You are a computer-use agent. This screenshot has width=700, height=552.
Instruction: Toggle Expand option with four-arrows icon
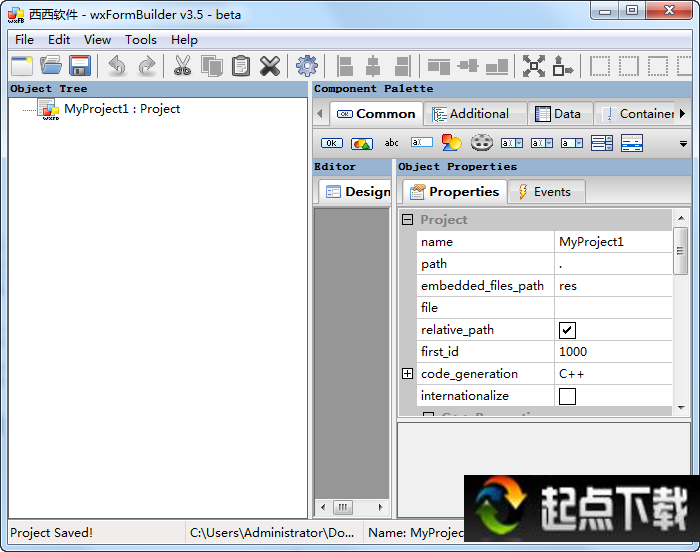point(534,66)
